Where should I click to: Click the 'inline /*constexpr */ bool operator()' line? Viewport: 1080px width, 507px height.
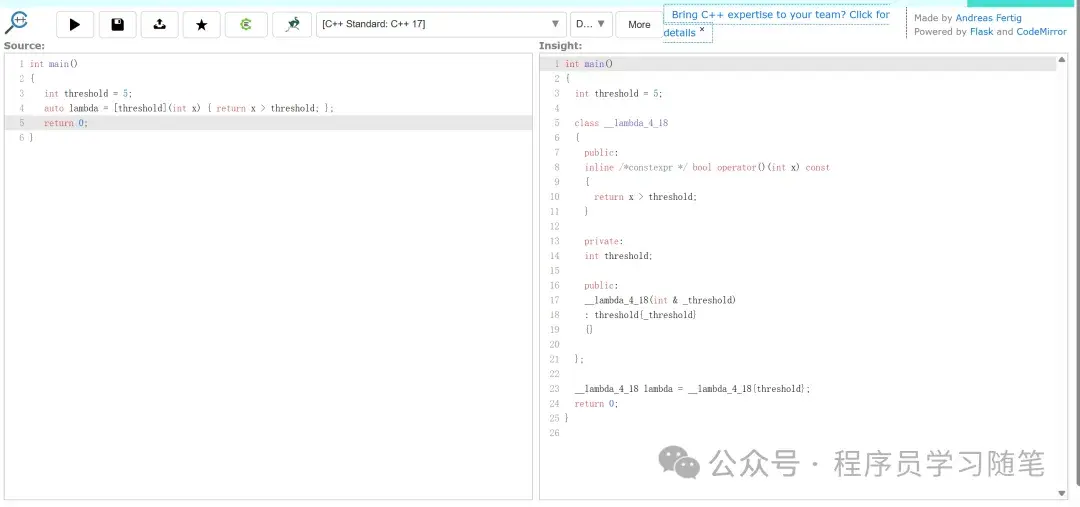pos(707,167)
